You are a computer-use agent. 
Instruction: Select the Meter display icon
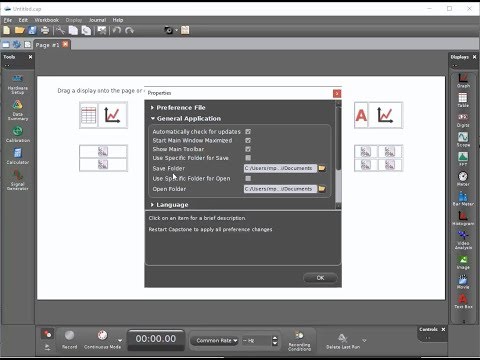click(x=463, y=179)
